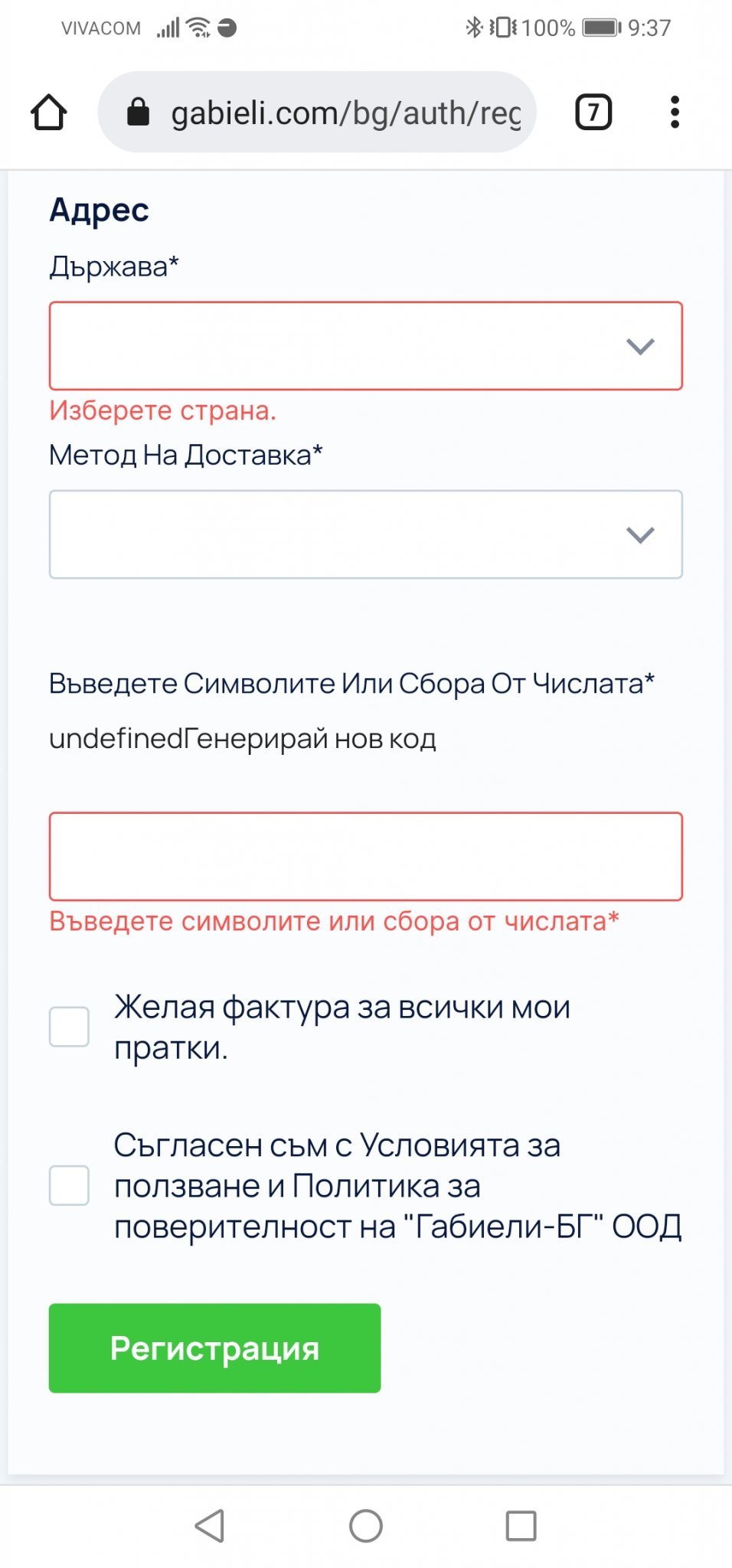Open the Метод На Доставка dropdown
The image size is (732, 1568).
click(x=366, y=534)
